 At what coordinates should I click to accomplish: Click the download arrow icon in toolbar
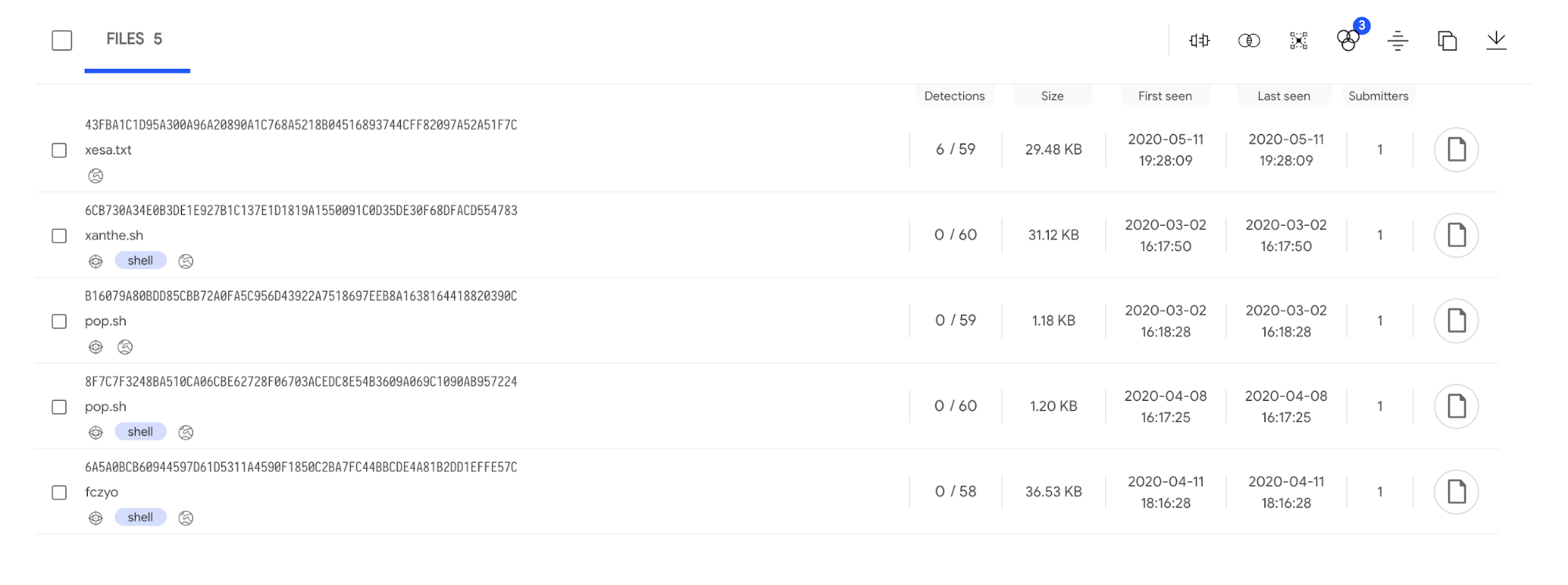1496,41
